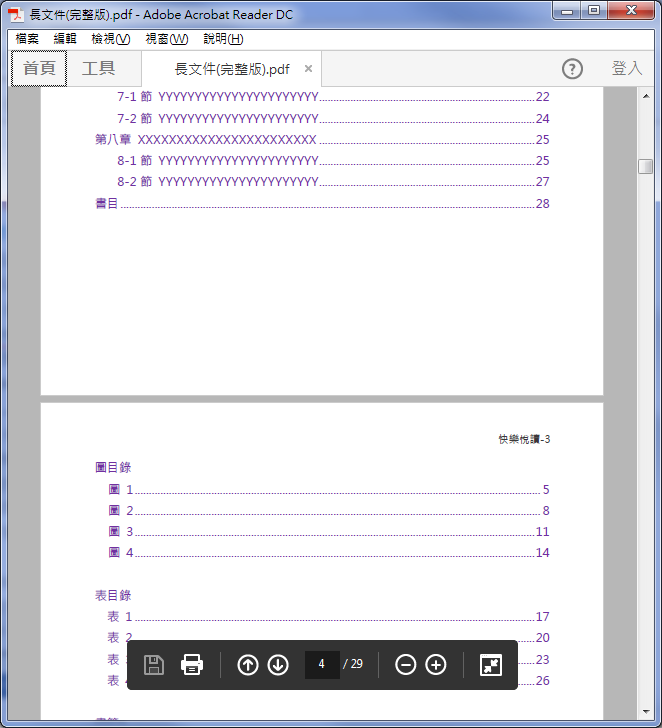662x728 pixels.
Task: Switch to the 首頁 tab
Action: point(39,68)
